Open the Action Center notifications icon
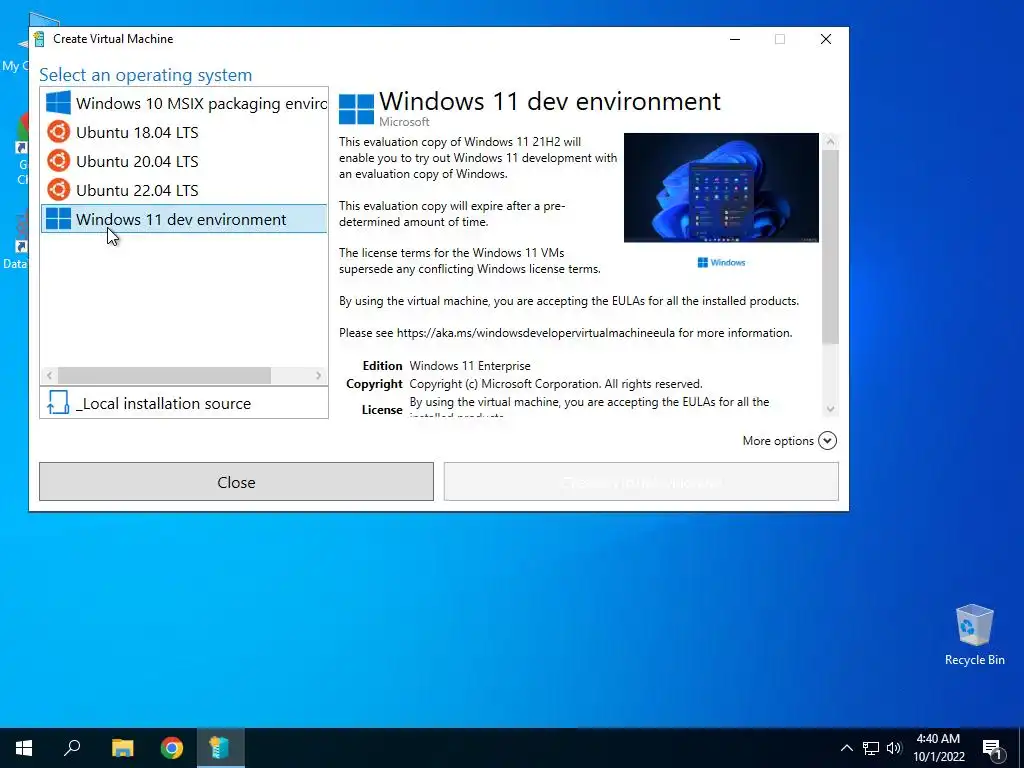This screenshot has height=768, width=1024. point(993,749)
